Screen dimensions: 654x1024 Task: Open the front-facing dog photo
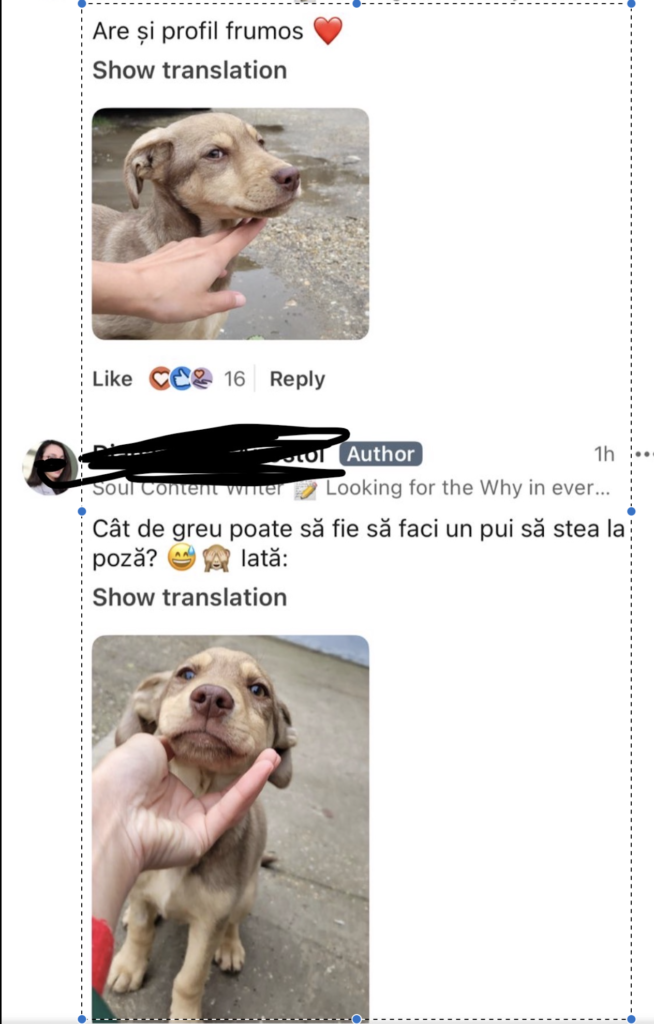pyautogui.click(x=231, y=827)
